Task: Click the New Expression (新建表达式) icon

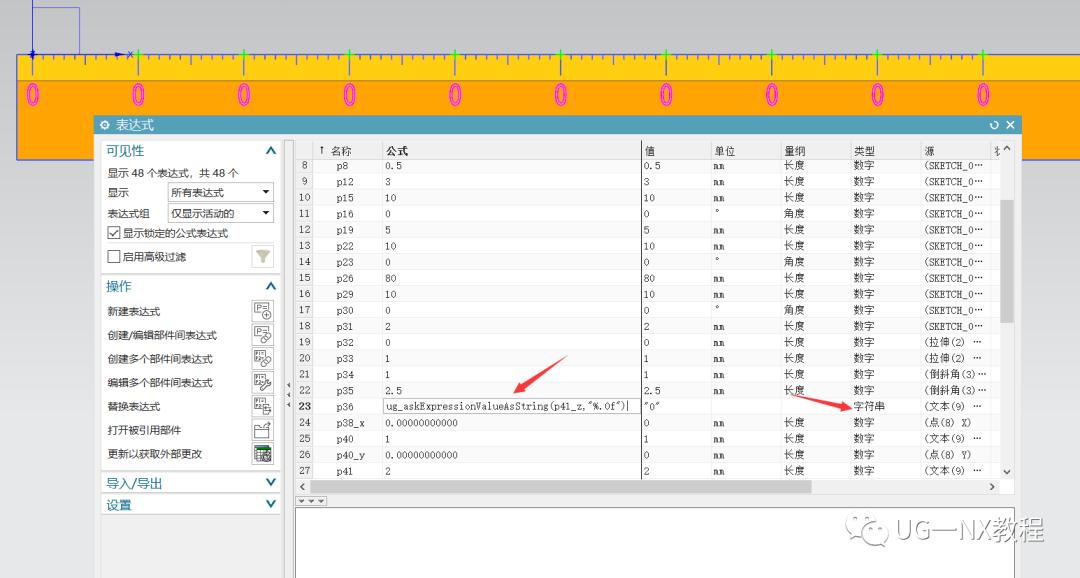Action: 263,311
